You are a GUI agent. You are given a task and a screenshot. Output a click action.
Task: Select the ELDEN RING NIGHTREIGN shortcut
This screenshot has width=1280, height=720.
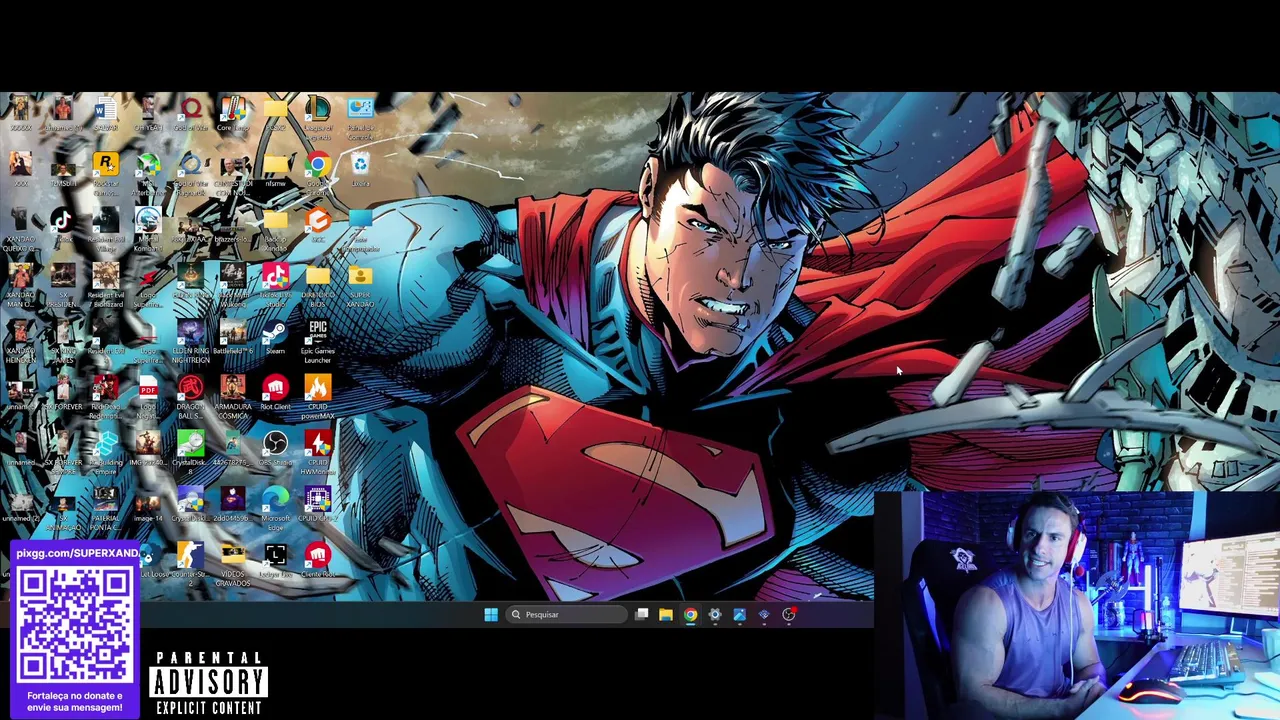[191, 340]
